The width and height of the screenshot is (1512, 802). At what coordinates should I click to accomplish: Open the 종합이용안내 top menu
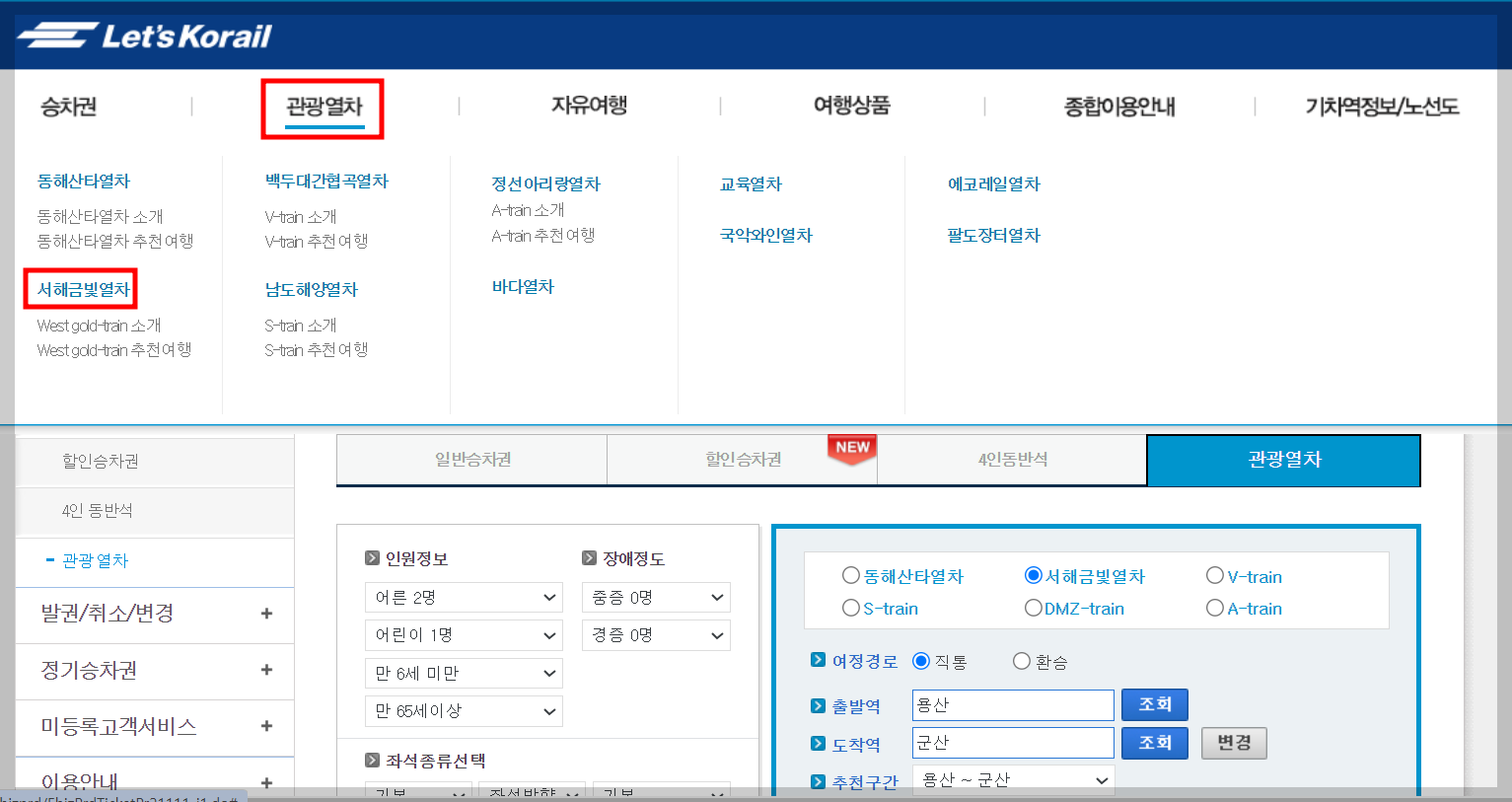tap(1119, 107)
